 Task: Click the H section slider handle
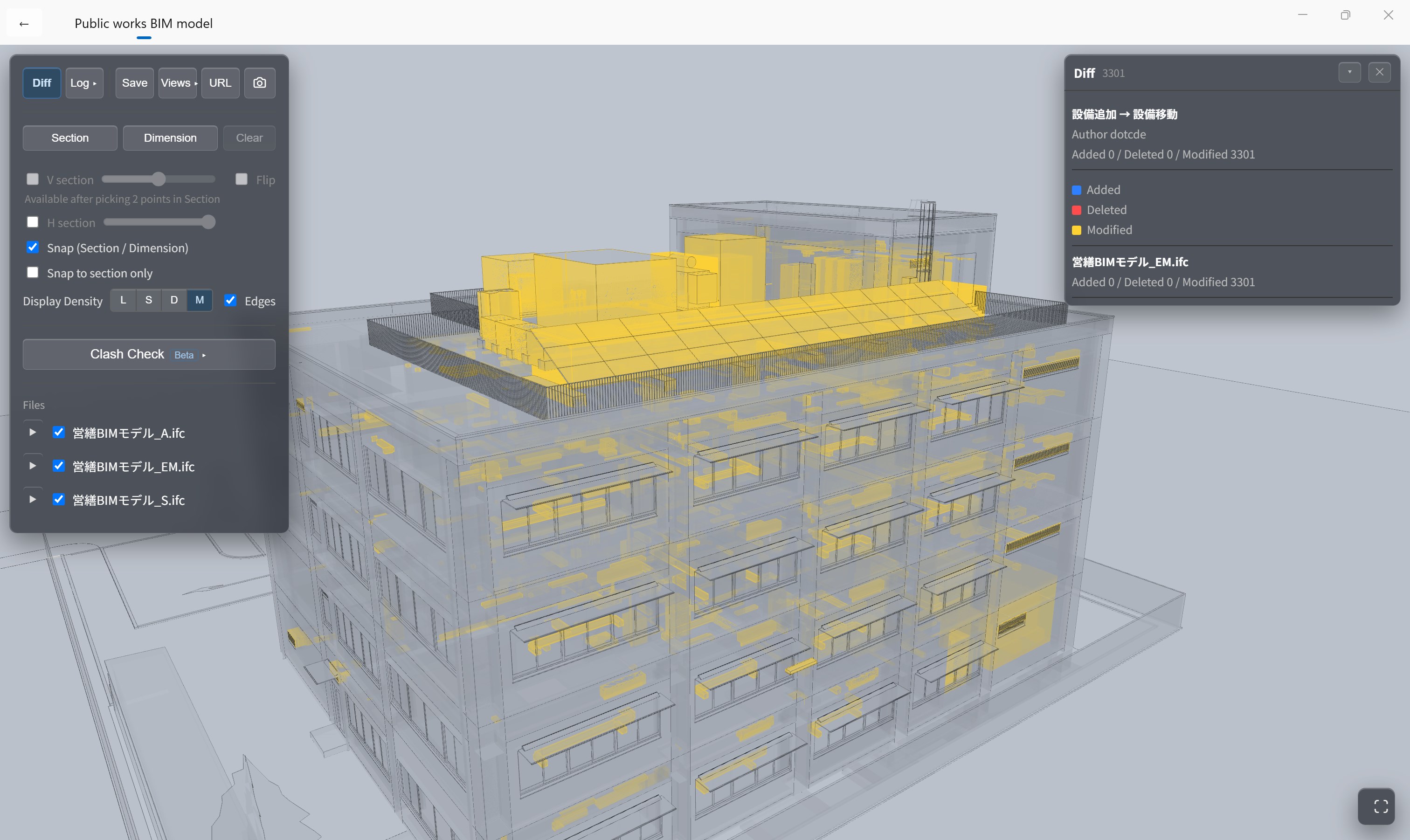click(x=209, y=222)
